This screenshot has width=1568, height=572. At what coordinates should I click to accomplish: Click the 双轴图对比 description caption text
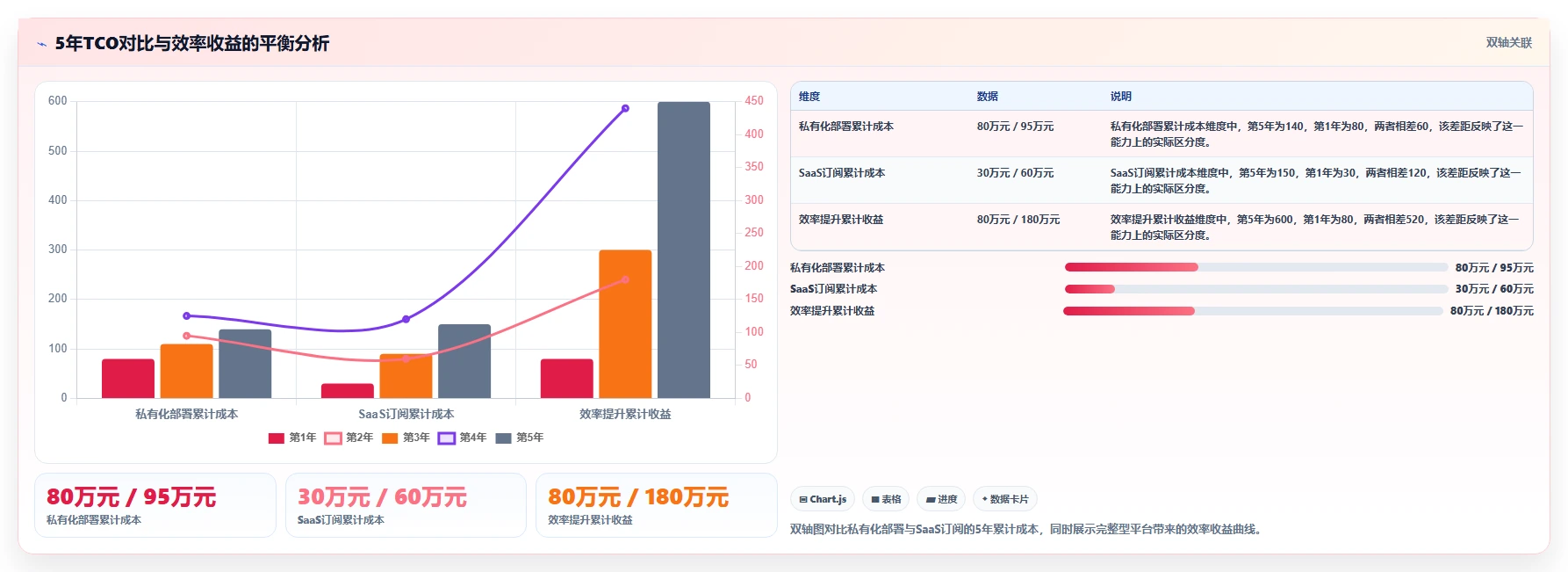coord(1025,529)
